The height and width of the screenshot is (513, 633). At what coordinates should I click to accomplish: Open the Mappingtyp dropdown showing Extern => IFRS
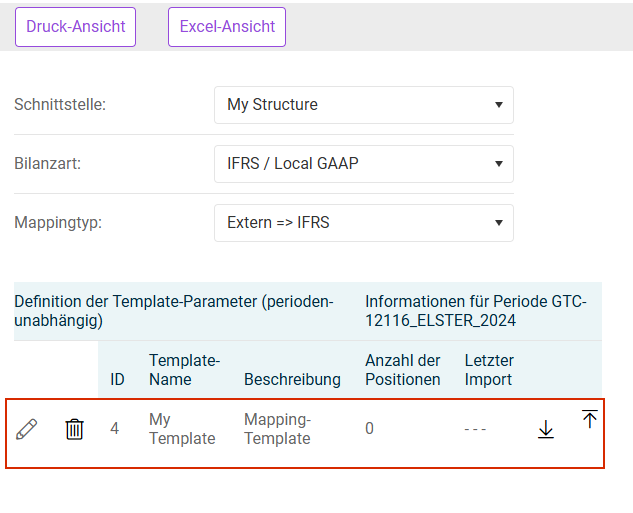coord(364,223)
